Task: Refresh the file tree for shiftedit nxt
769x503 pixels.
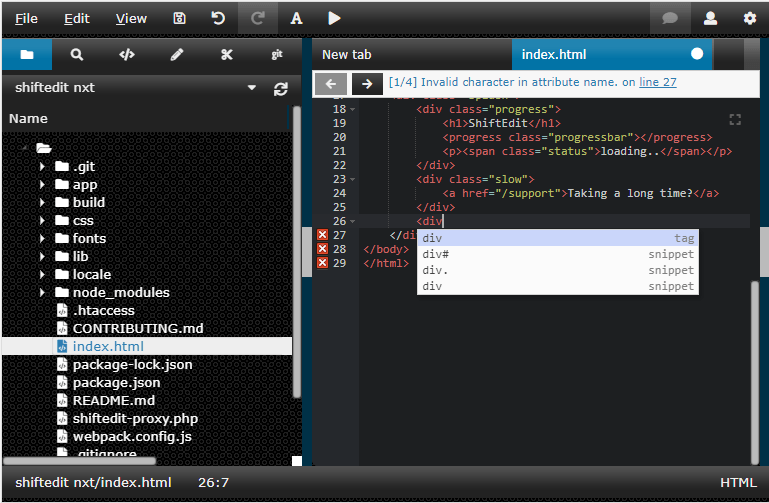Action: coord(281,88)
